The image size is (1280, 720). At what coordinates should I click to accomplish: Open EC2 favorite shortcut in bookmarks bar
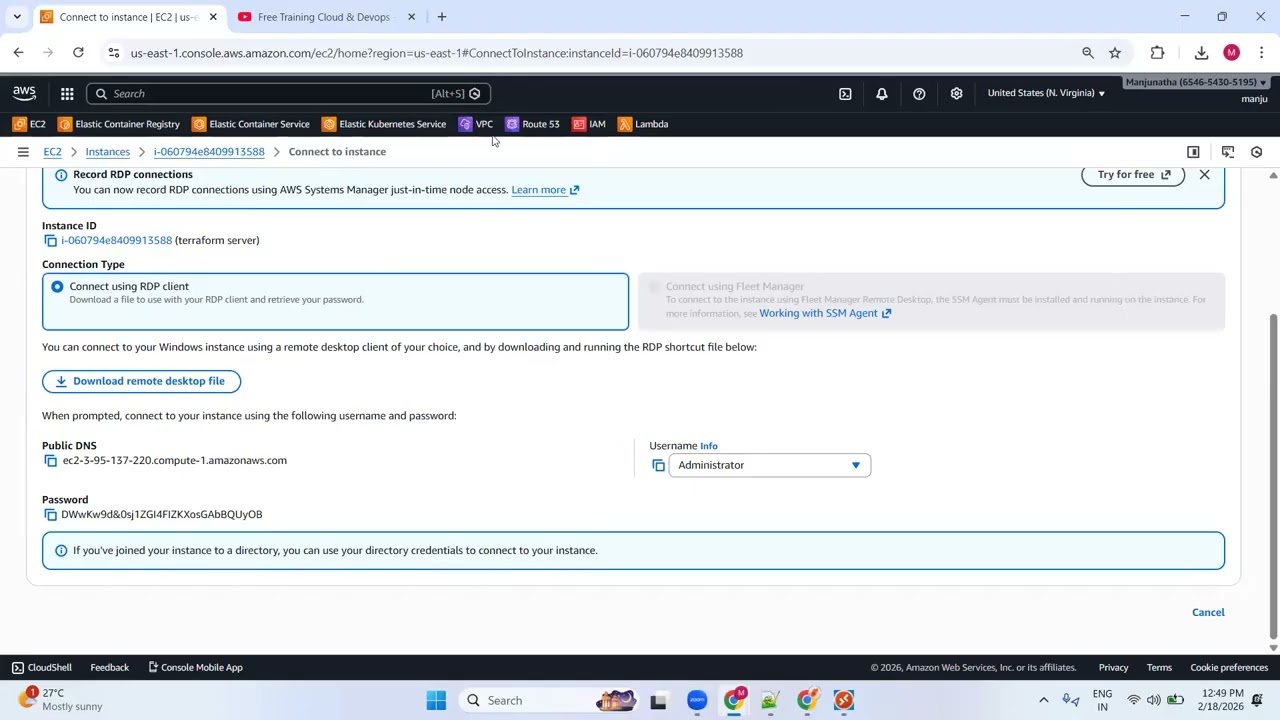tap(29, 124)
